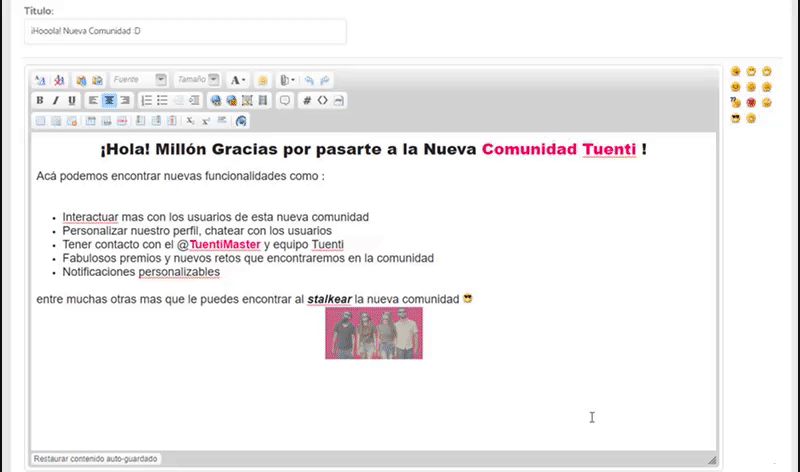Click the insert link globe icon
The image size is (800, 472).
tap(216, 101)
